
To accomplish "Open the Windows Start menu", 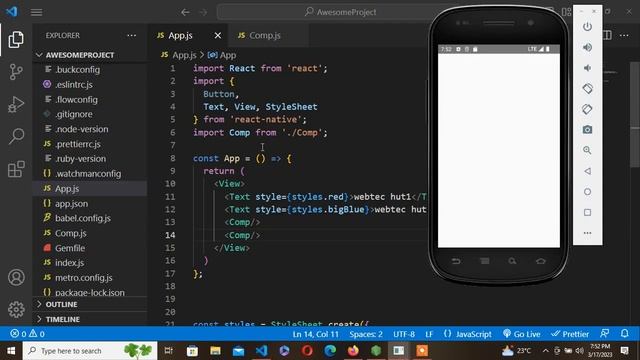I will pos(11,351).
